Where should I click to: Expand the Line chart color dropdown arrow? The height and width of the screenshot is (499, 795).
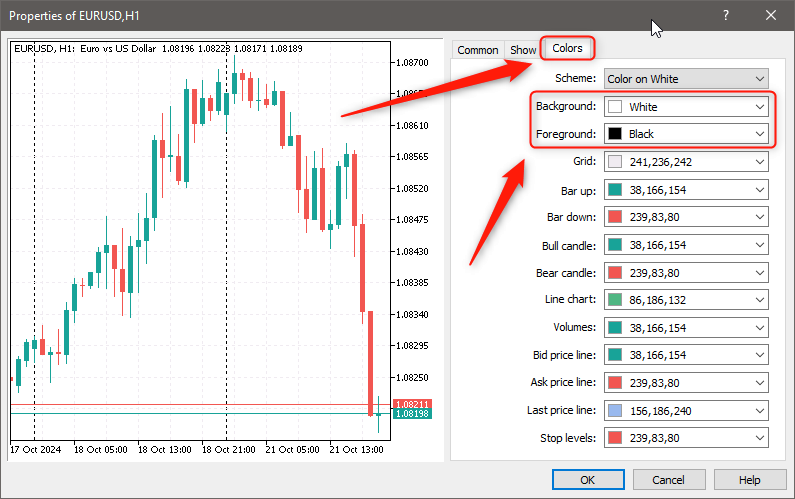(760, 300)
